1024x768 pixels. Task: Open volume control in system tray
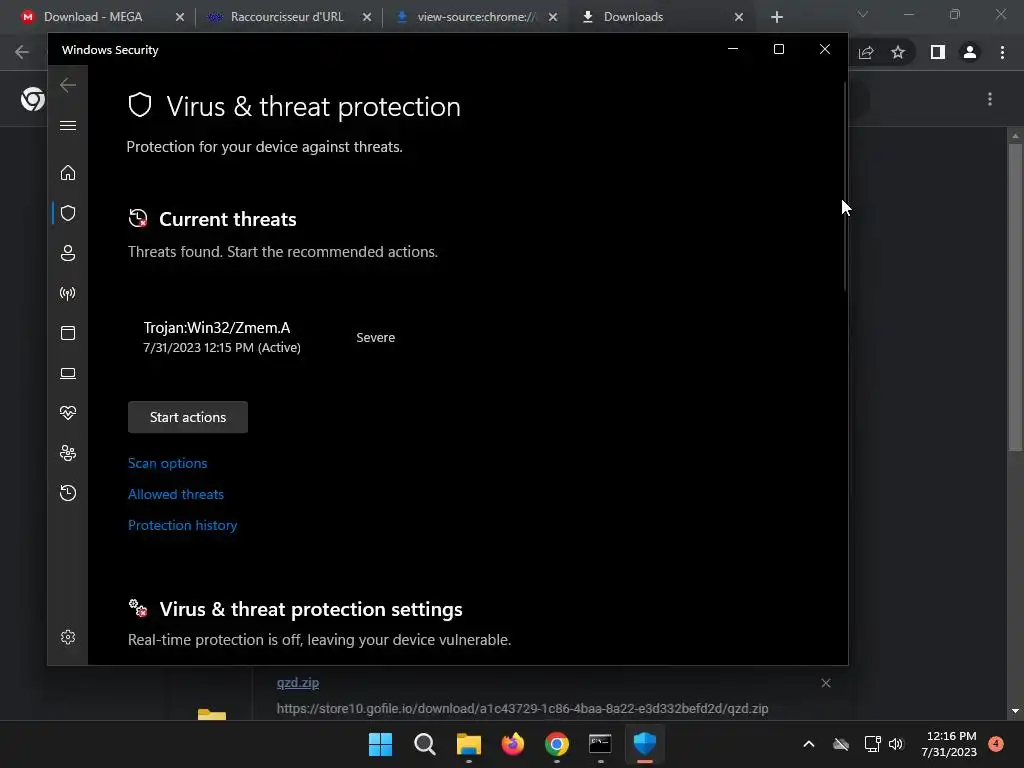click(x=896, y=744)
